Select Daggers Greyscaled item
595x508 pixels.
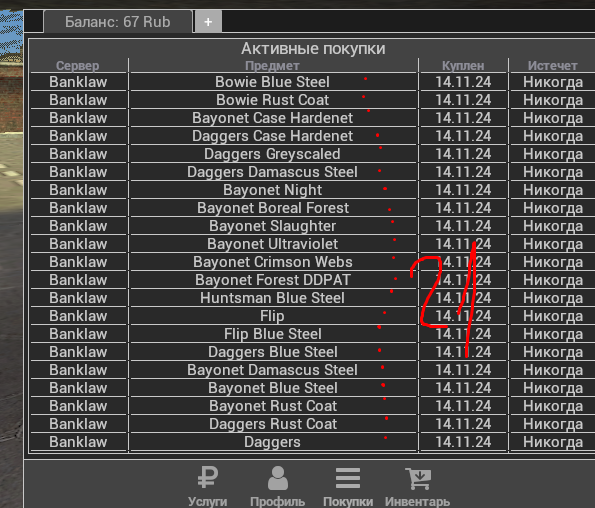(x=272, y=154)
